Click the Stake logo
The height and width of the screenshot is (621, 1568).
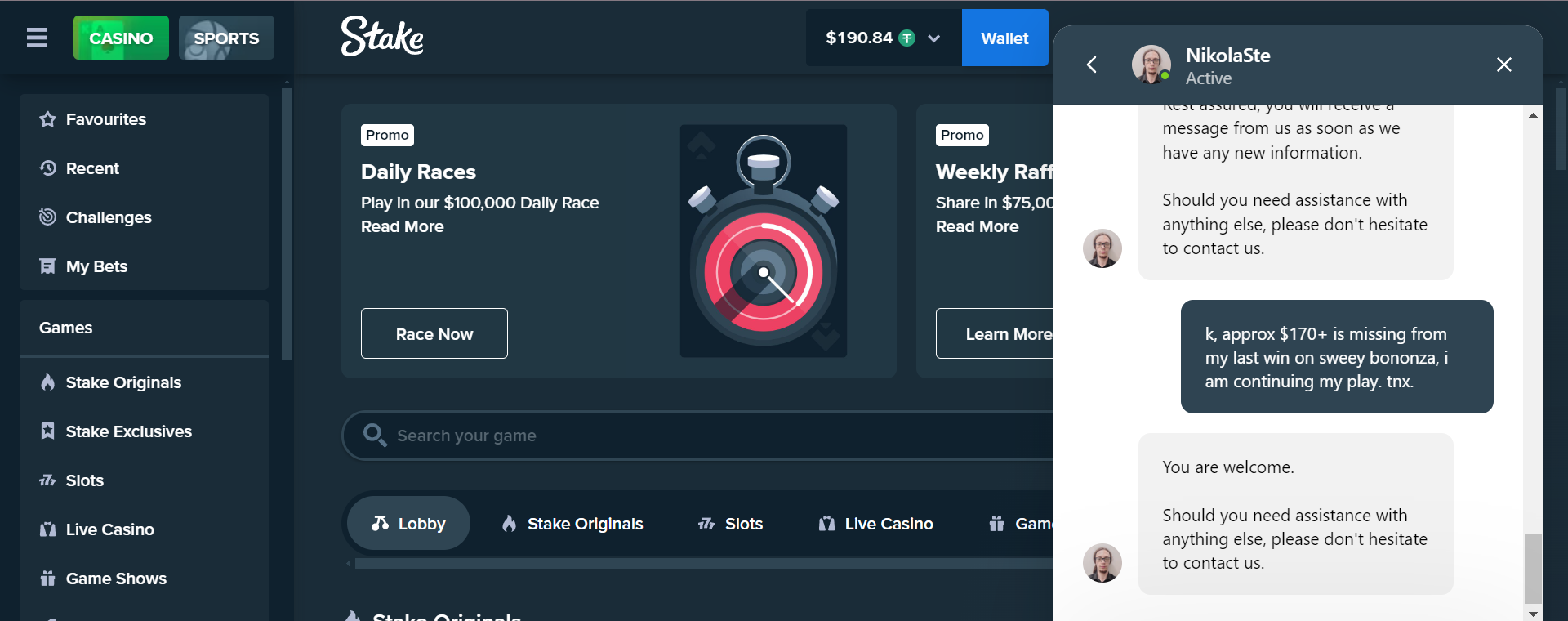[382, 37]
